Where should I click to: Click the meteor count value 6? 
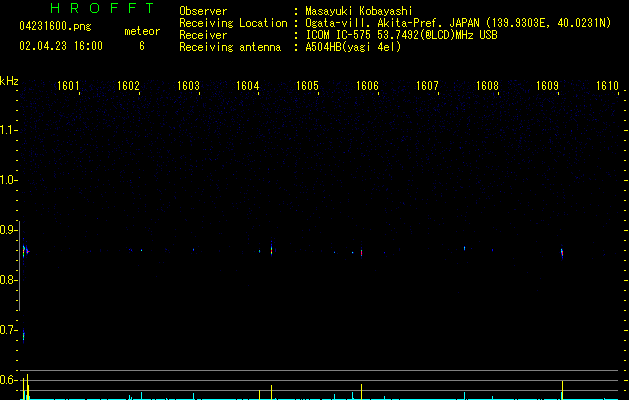[142, 46]
